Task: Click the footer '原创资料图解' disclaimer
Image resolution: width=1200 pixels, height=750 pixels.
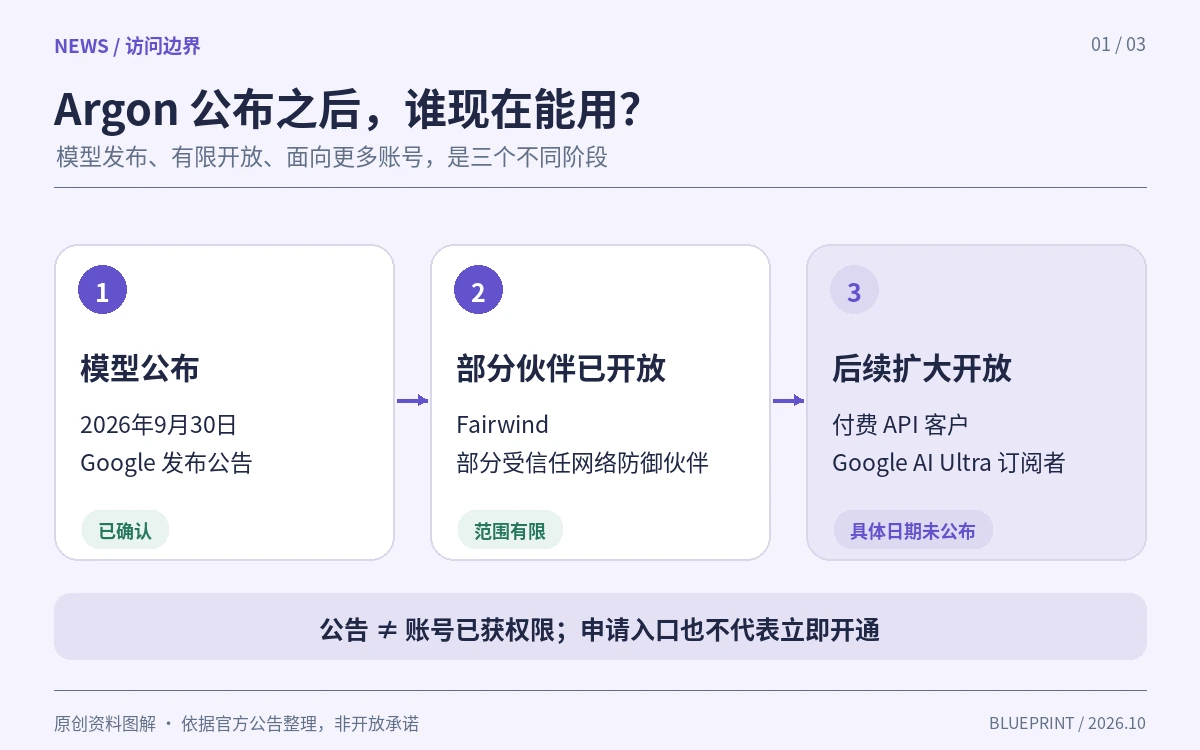Action: point(236,723)
